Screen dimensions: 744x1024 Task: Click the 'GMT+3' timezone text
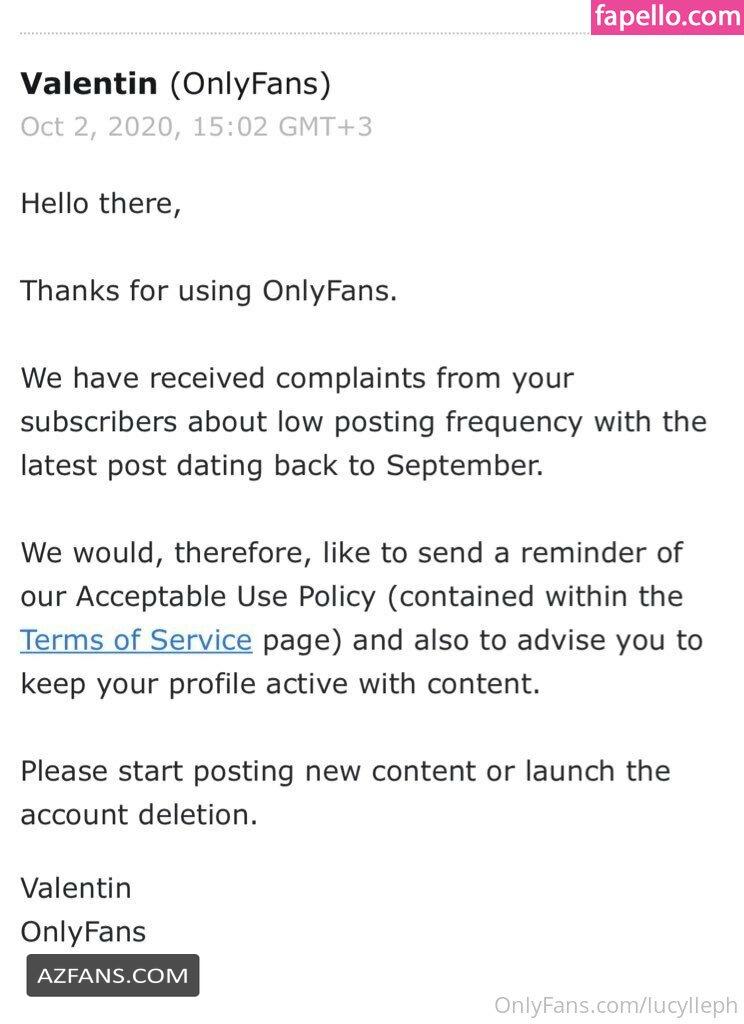[x=325, y=127]
